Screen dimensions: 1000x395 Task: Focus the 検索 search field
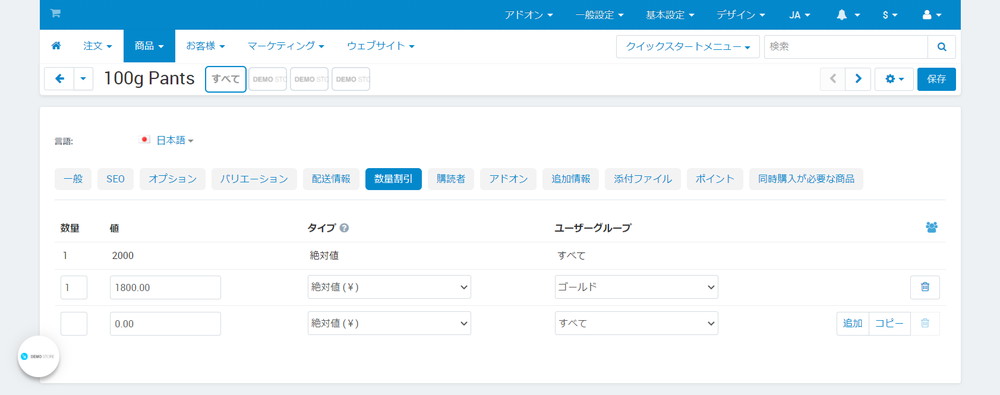point(846,47)
